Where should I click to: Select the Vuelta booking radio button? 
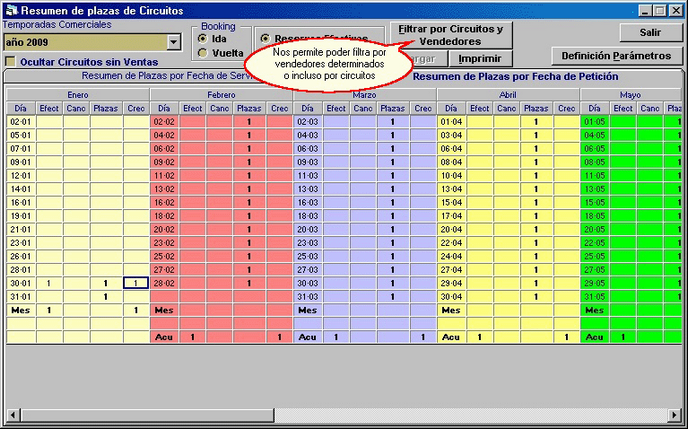(x=203, y=52)
